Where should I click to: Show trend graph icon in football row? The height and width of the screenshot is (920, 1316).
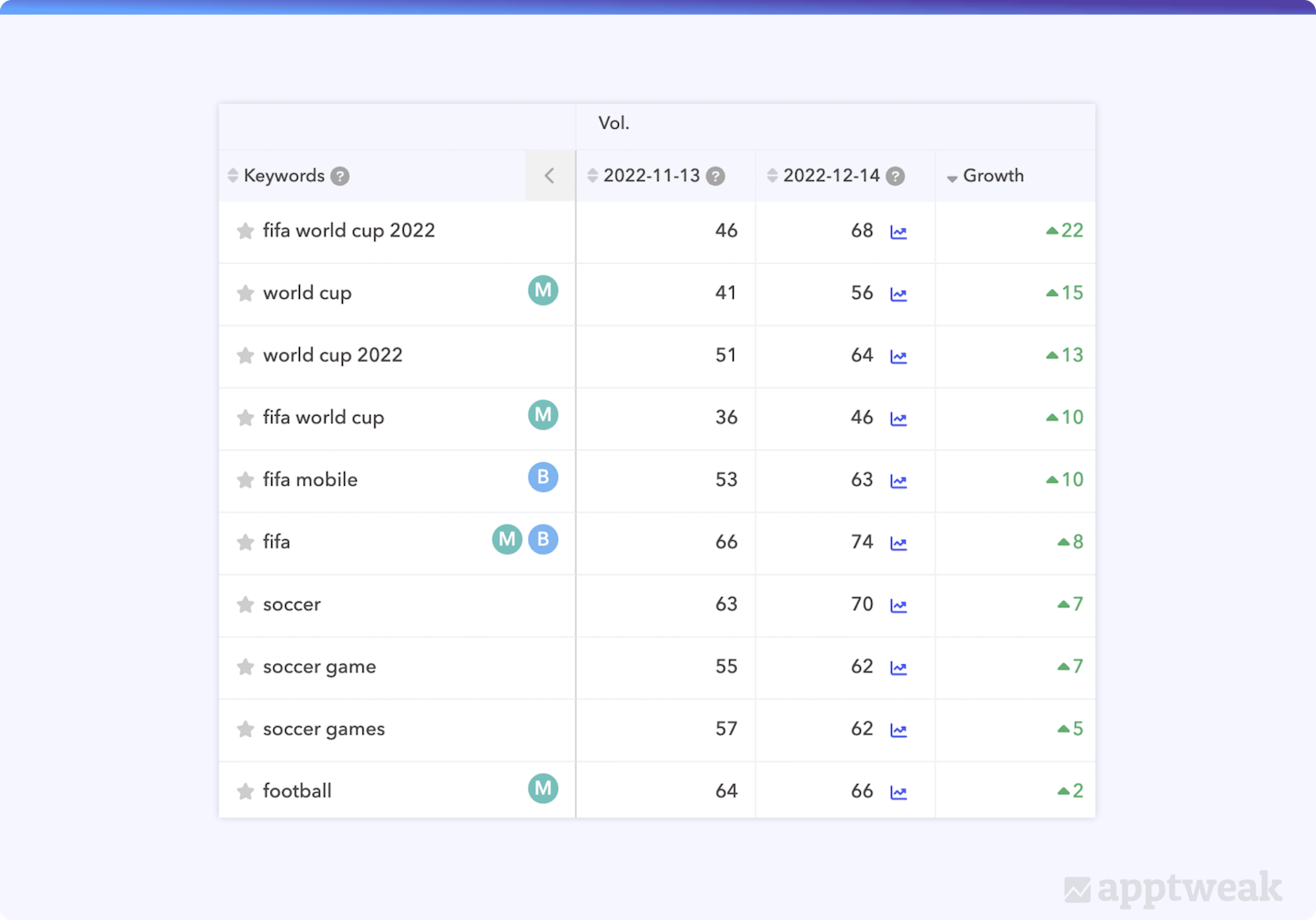coord(898,792)
